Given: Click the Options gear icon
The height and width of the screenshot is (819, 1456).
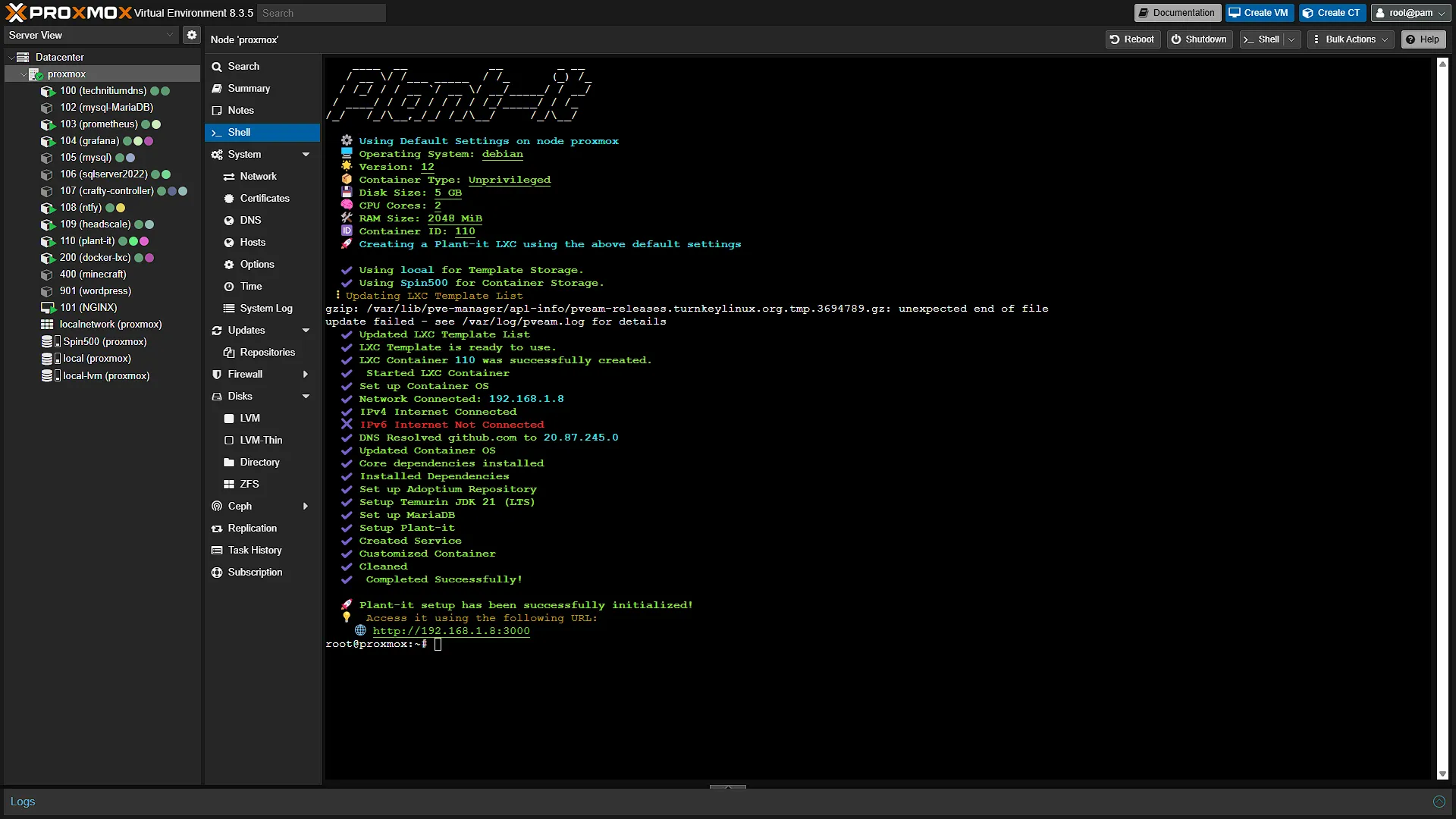Looking at the screenshot, I should [229, 265].
